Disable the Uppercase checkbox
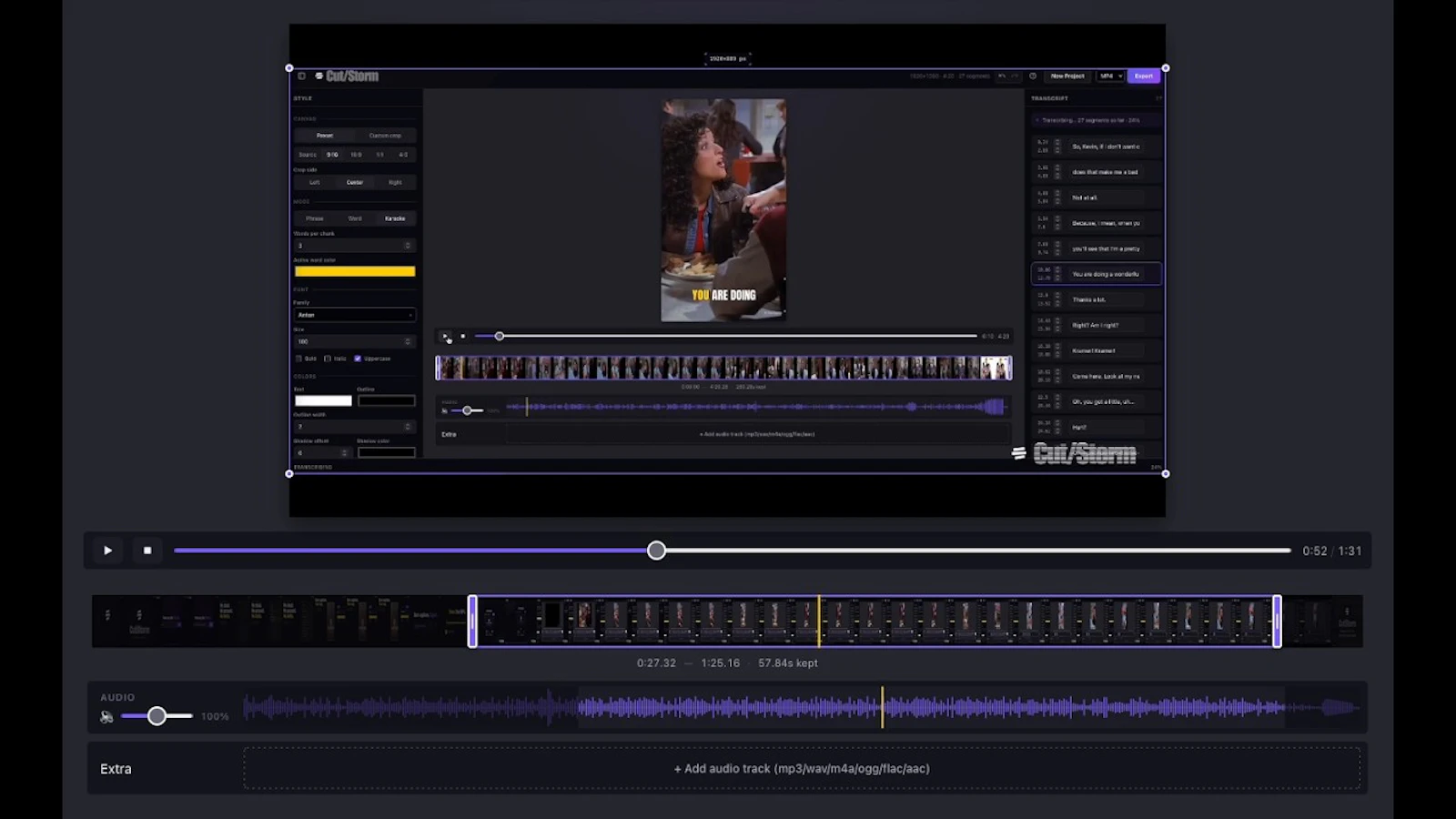 click(x=357, y=358)
